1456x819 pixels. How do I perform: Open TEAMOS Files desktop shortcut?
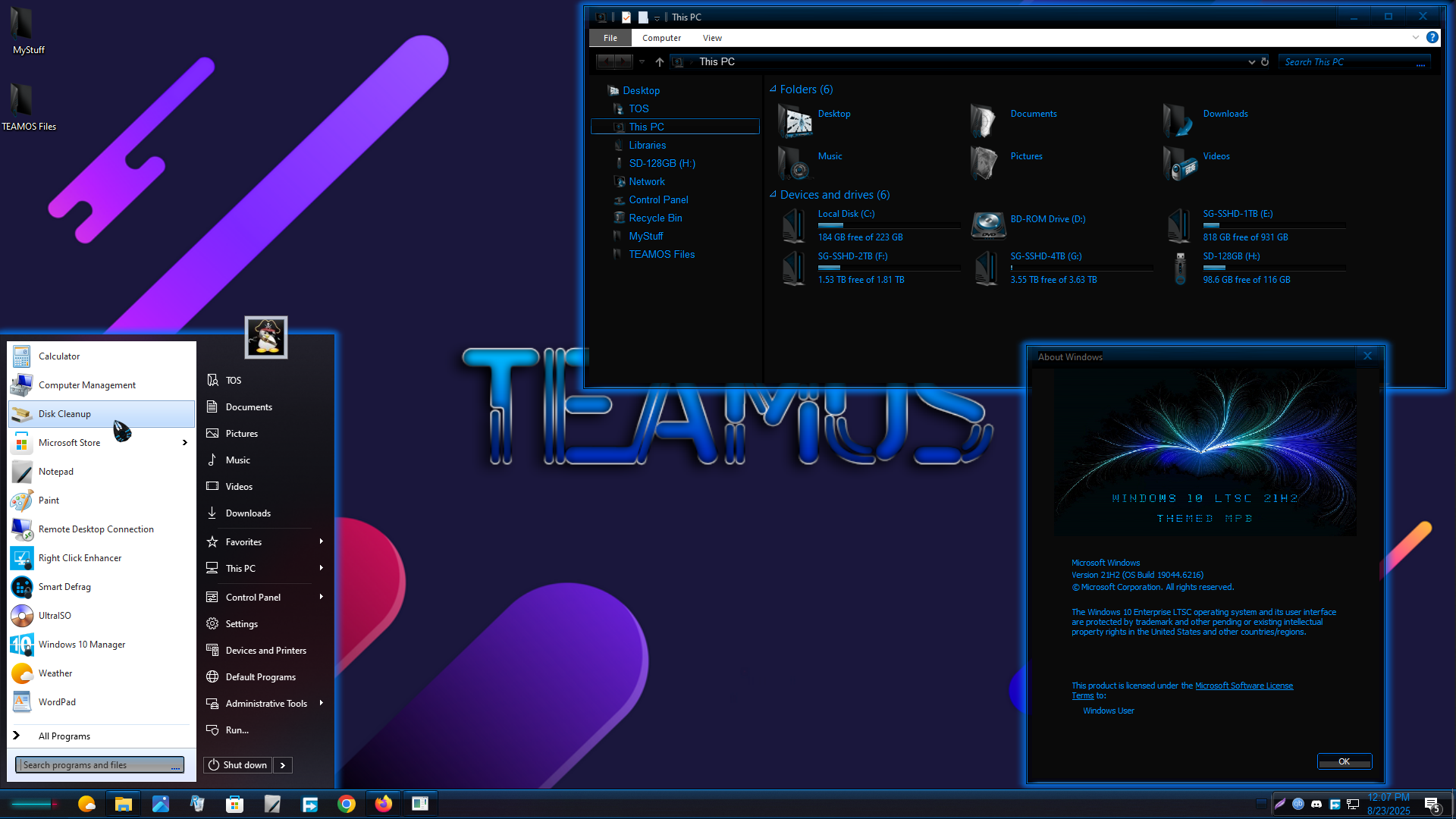click(28, 107)
